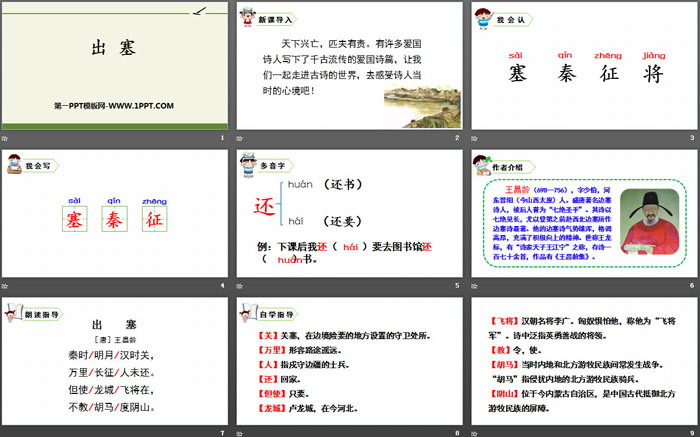Click the 【龙城】 note on slide 8
Image resolution: width=700 pixels, height=437 pixels.
(308, 408)
